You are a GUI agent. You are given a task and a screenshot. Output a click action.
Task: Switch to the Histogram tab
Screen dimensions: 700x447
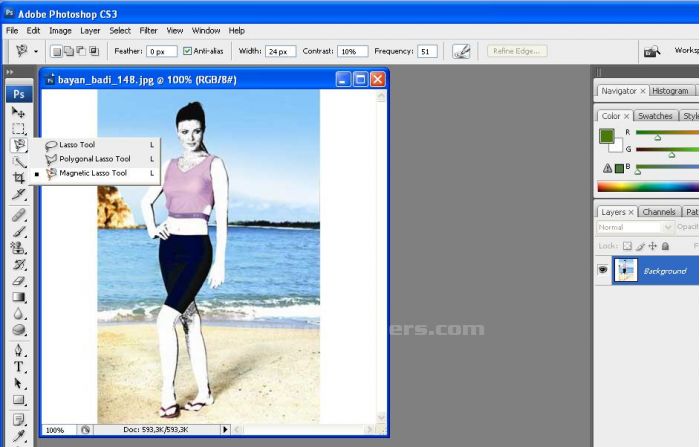670,91
